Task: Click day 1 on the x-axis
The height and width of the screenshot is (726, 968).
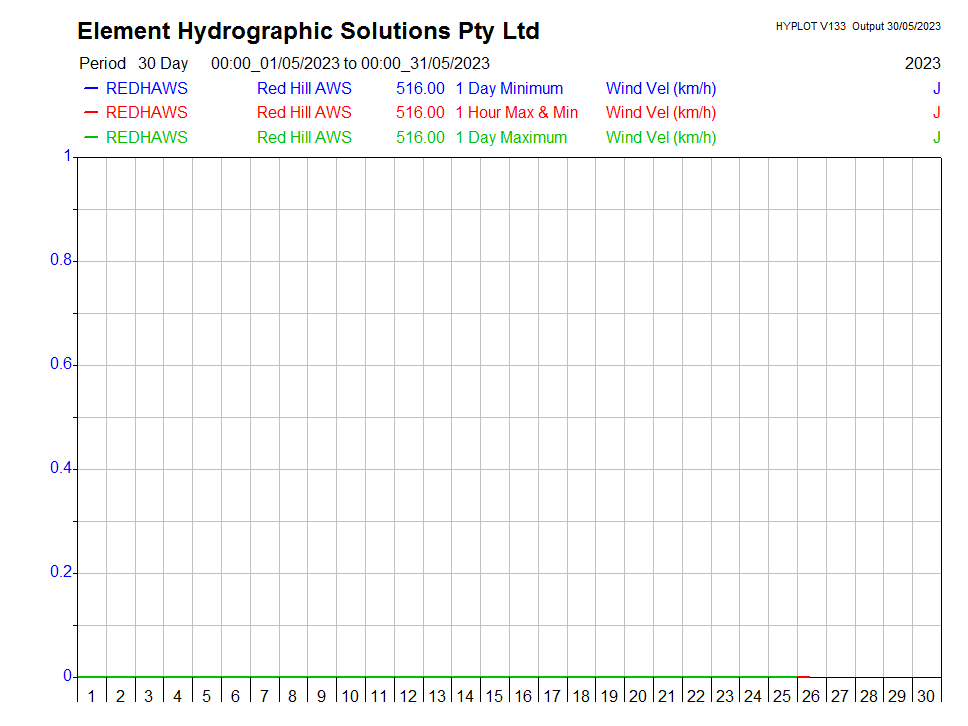Action: point(91,696)
